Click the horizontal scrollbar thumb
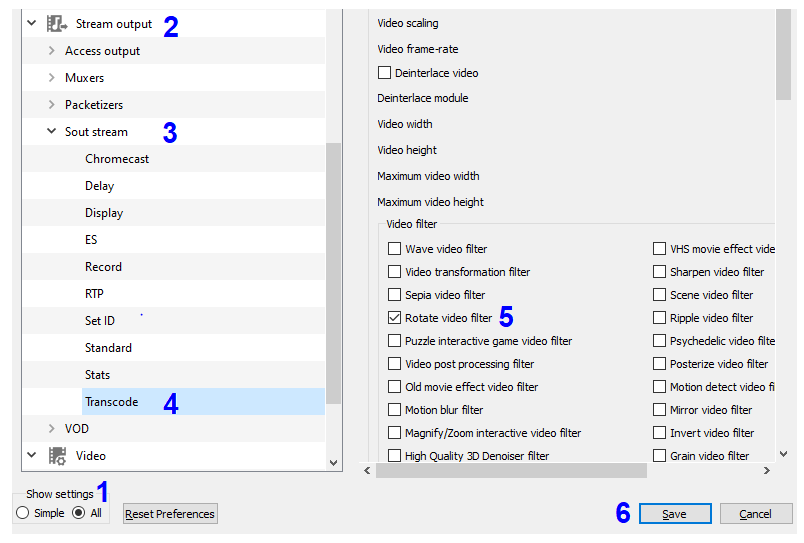The height and width of the screenshot is (543, 804). tap(511, 470)
